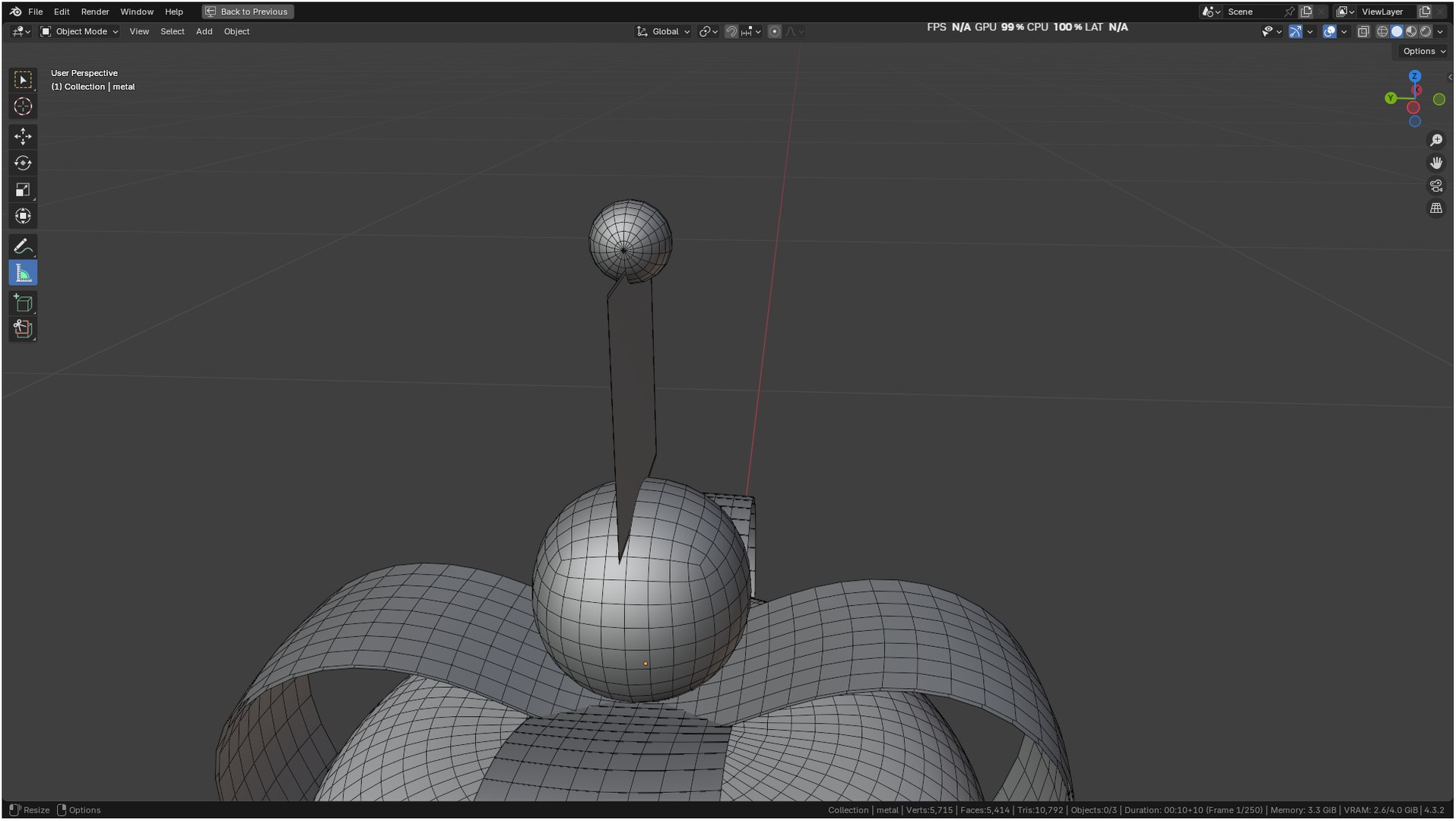
Task: Open the selectability and visibility dropdown
Action: point(1271,31)
